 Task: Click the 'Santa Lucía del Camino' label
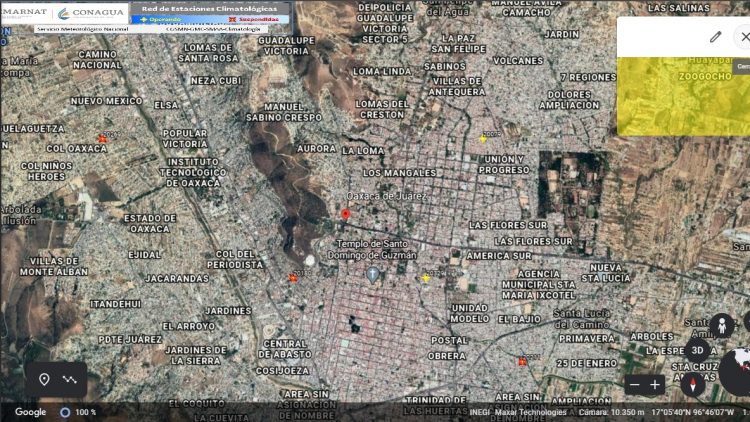tap(581, 319)
